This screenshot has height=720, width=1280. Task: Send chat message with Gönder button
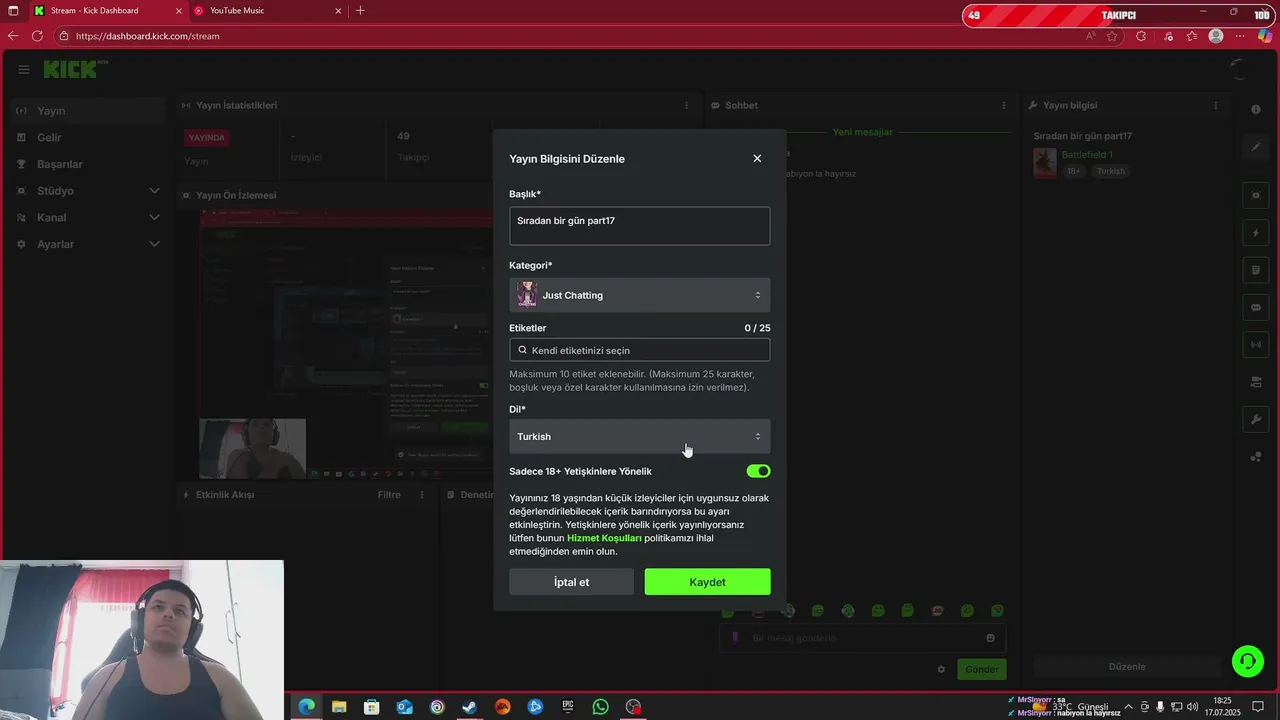click(x=982, y=669)
